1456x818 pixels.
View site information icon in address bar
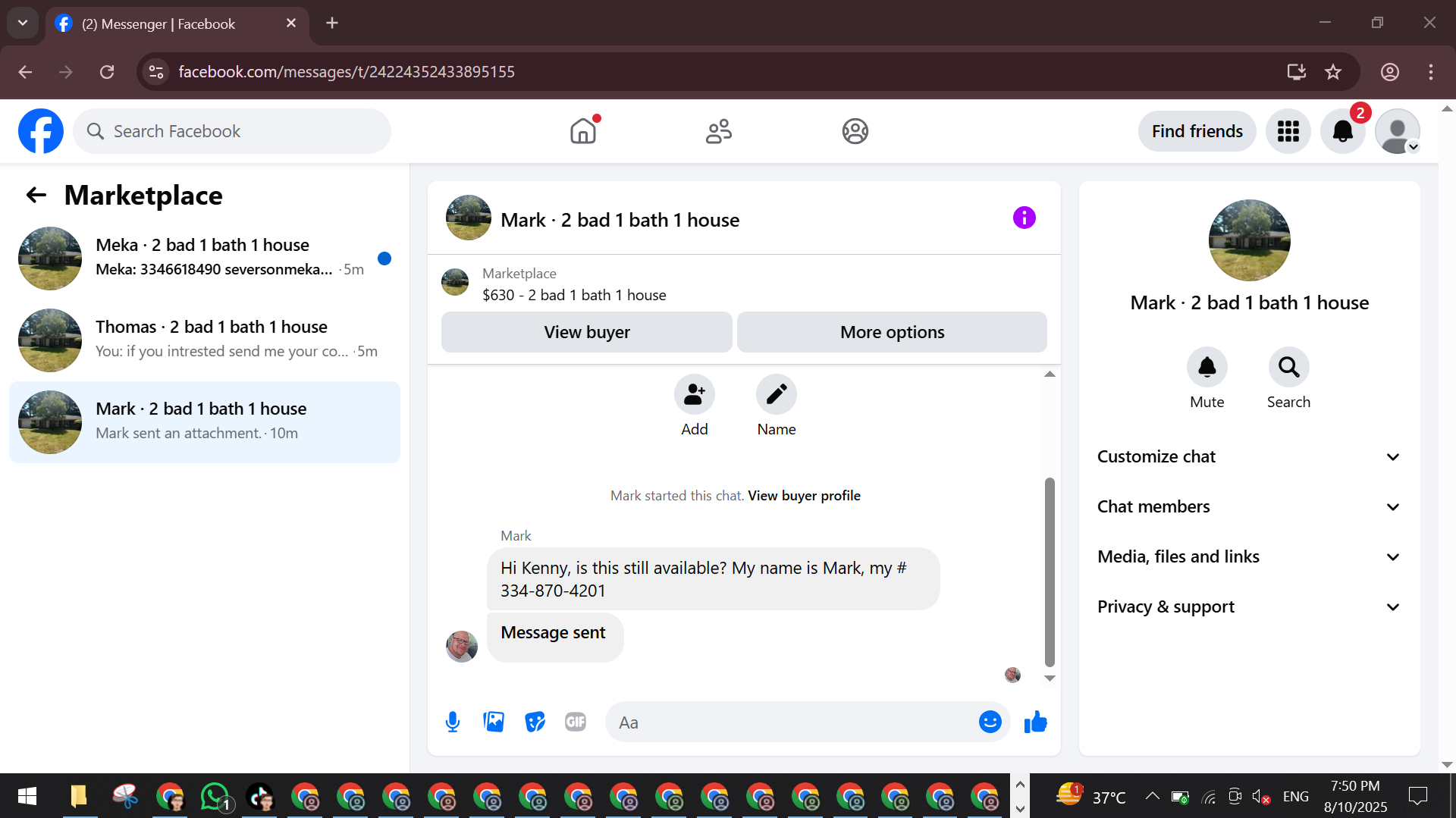pos(156,72)
